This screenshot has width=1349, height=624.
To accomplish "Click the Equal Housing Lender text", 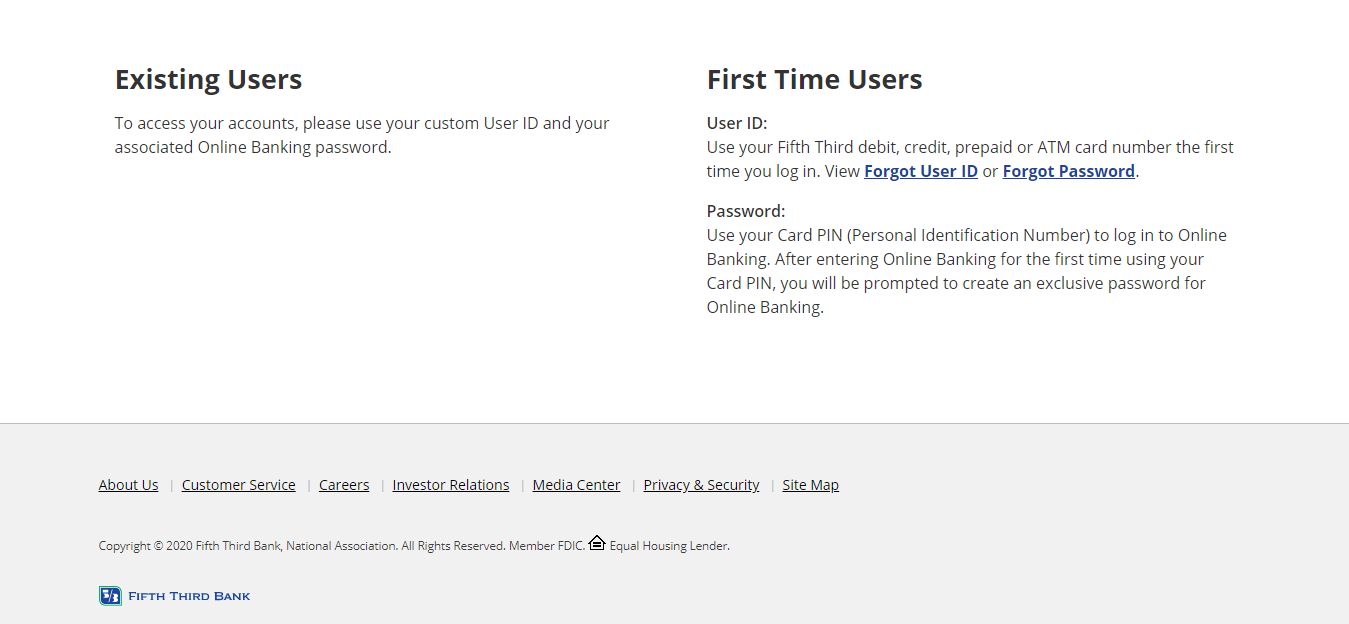I will click(x=669, y=546).
